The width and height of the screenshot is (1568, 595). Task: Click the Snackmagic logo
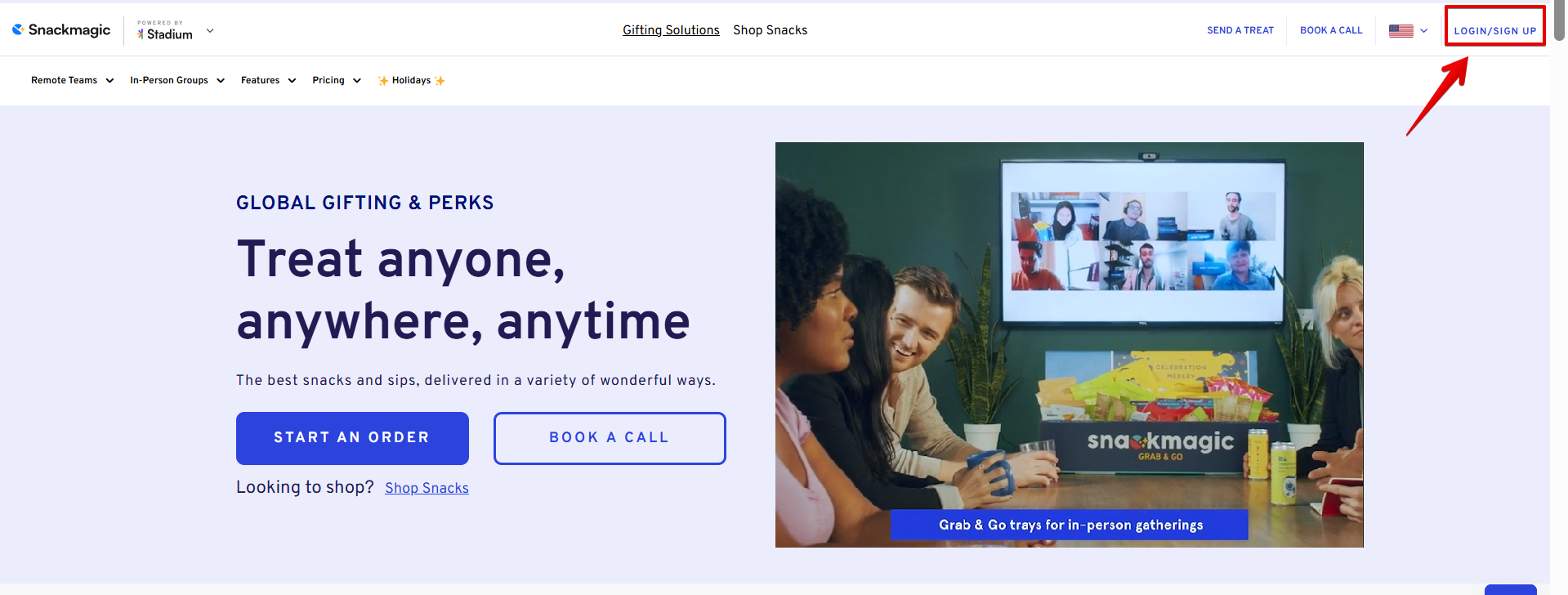point(61,30)
